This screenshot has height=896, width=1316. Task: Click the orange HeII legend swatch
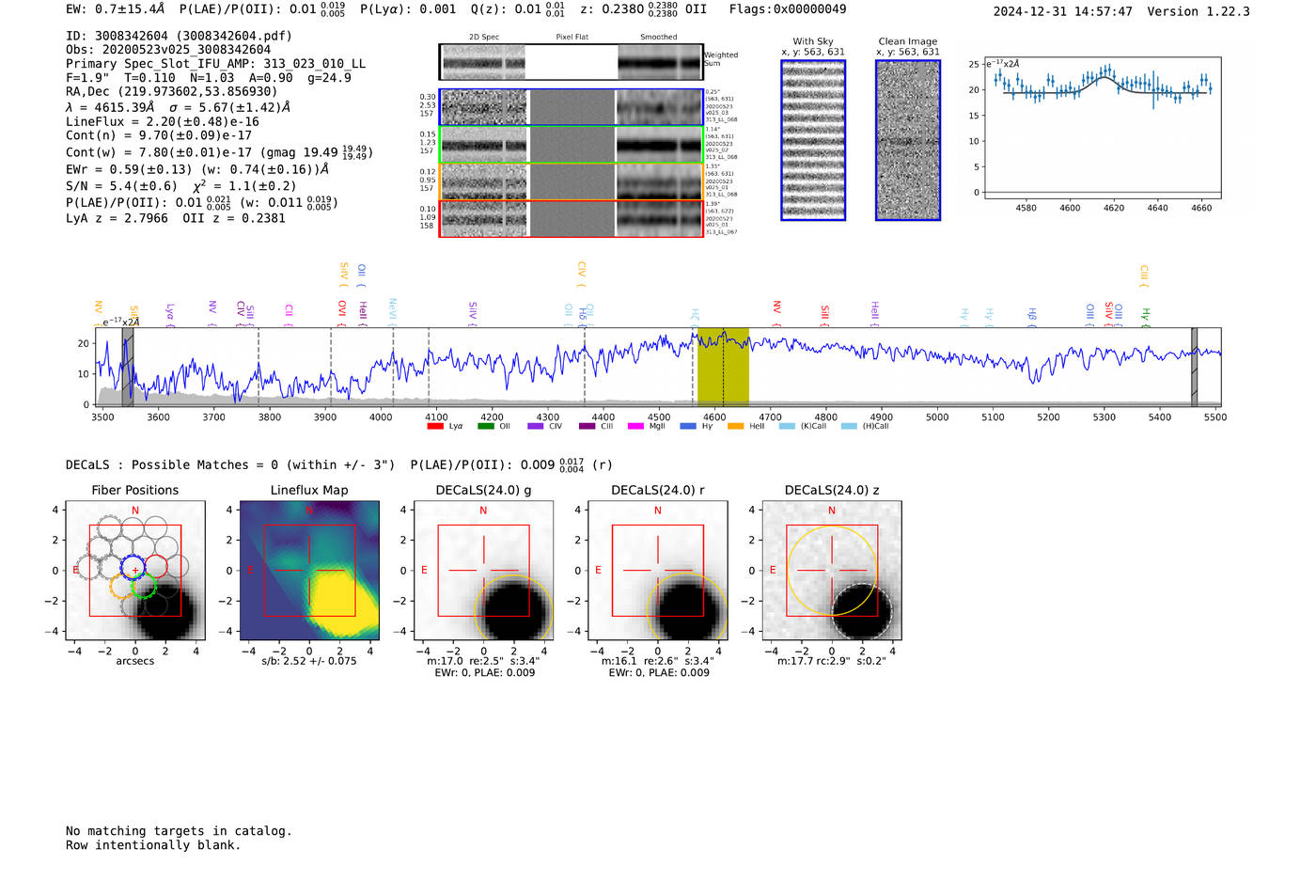pyautogui.click(x=735, y=427)
